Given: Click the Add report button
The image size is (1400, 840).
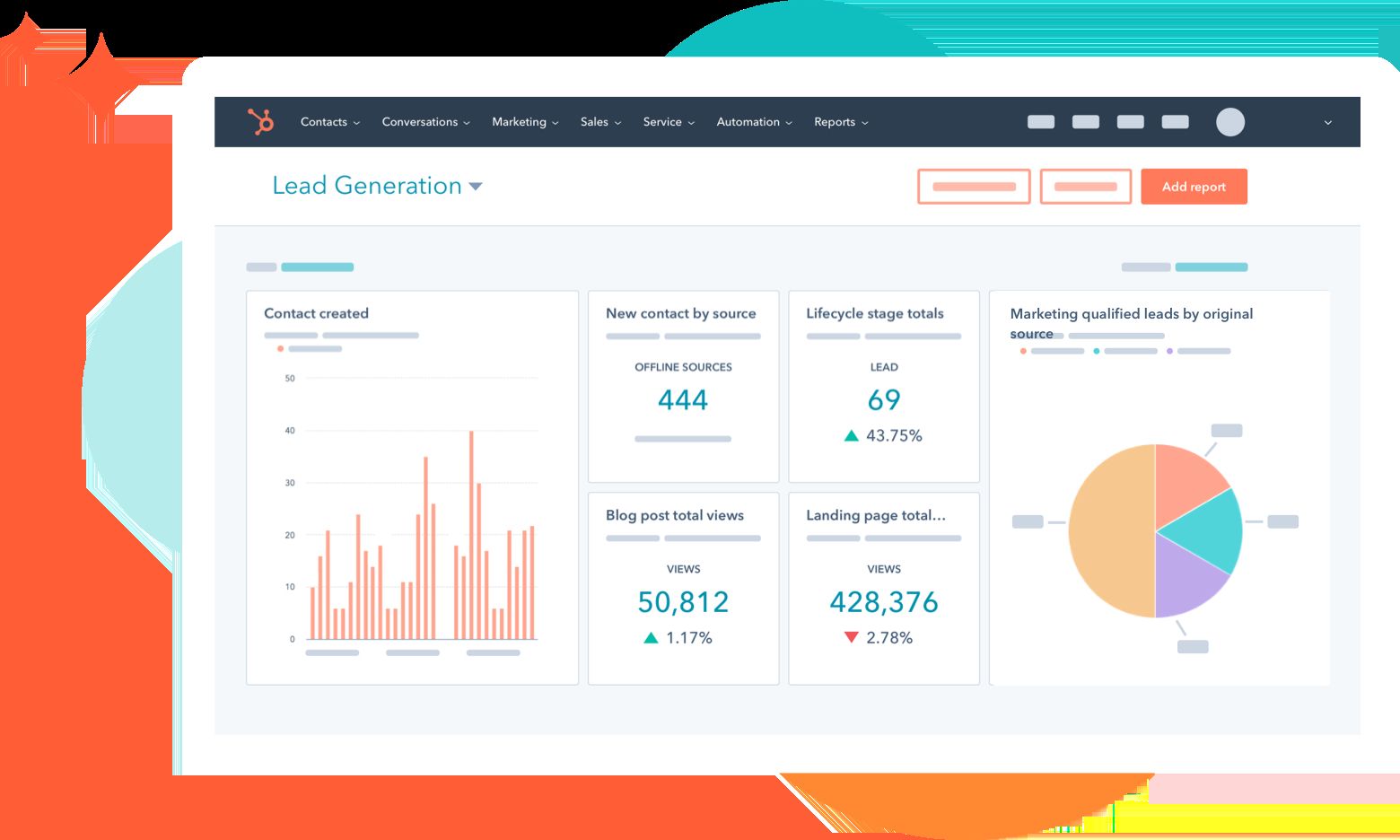Looking at the screenshot, I should click(1194, 186).
